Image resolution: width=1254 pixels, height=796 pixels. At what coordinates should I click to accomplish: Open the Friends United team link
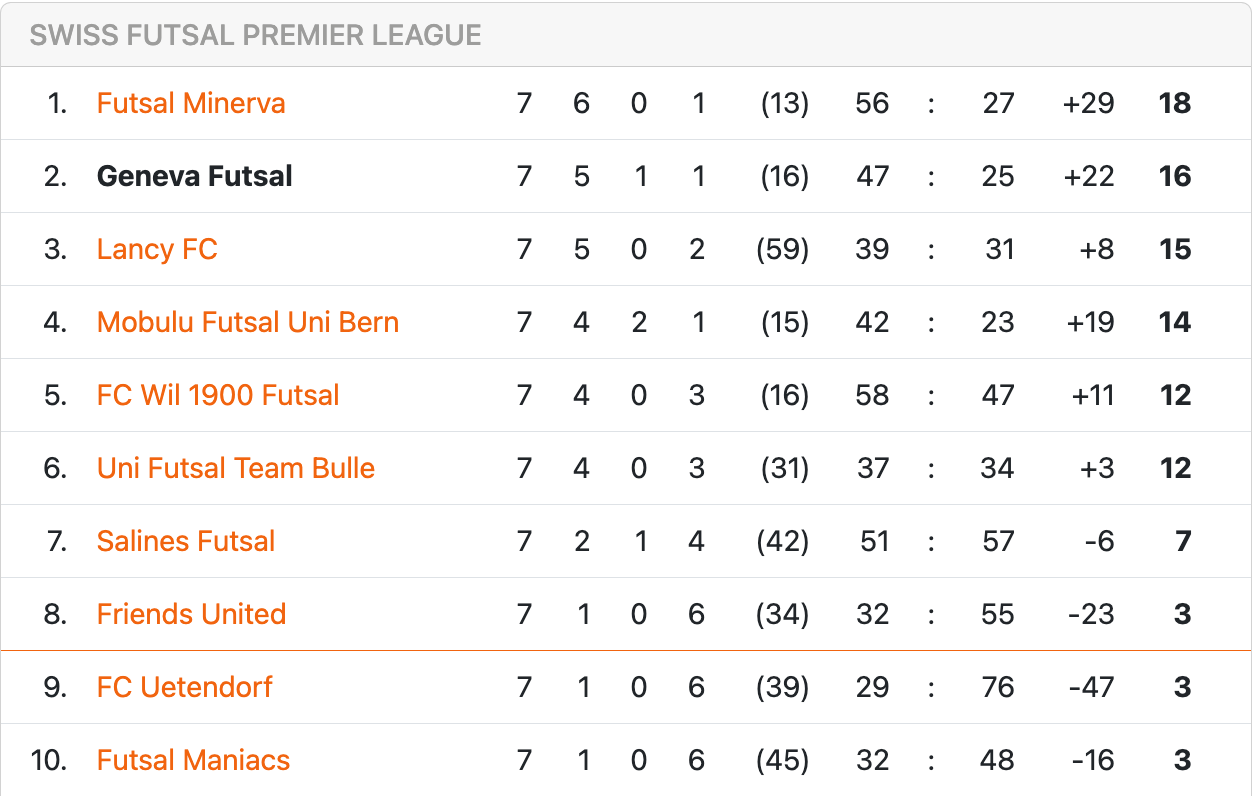point(192,614)
